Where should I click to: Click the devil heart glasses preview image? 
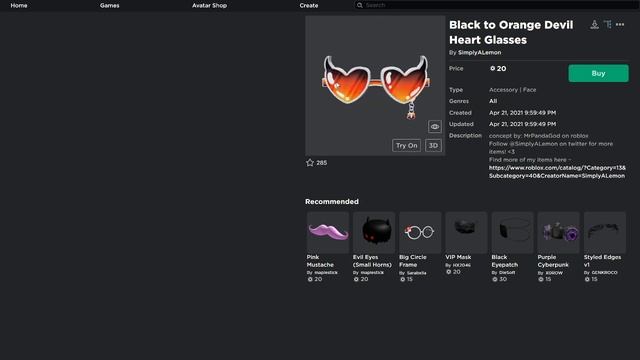(x=376, y=87)
